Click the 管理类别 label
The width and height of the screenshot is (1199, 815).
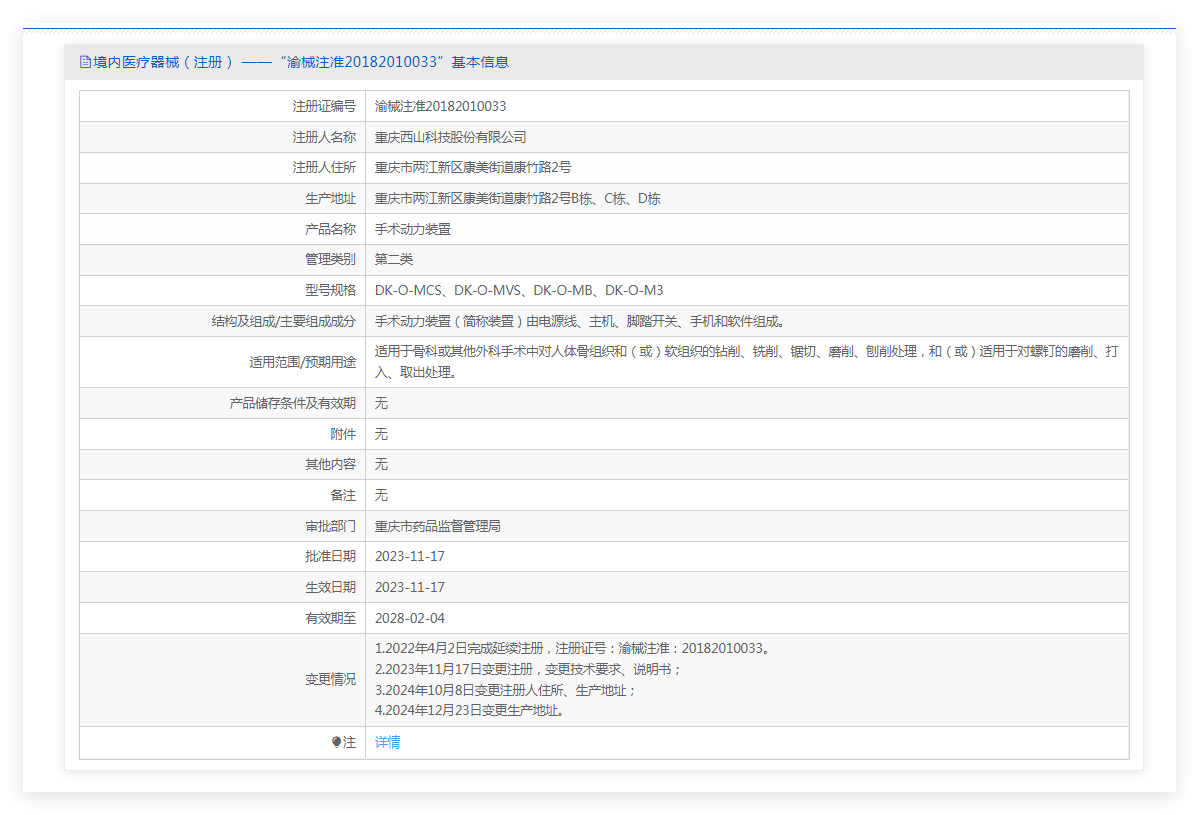coord(330,259)
